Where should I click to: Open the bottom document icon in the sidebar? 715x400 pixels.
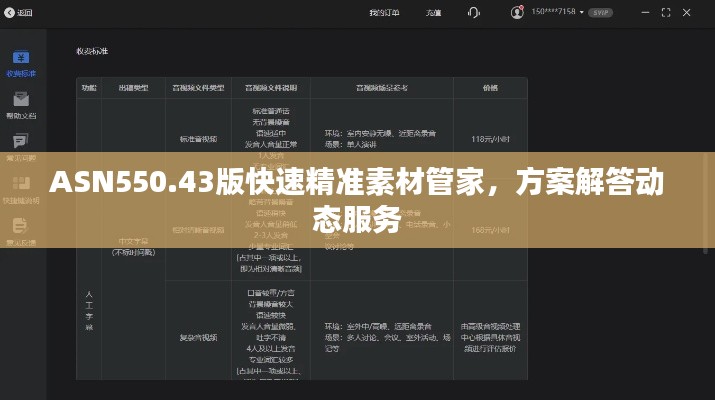click(20, 226)
